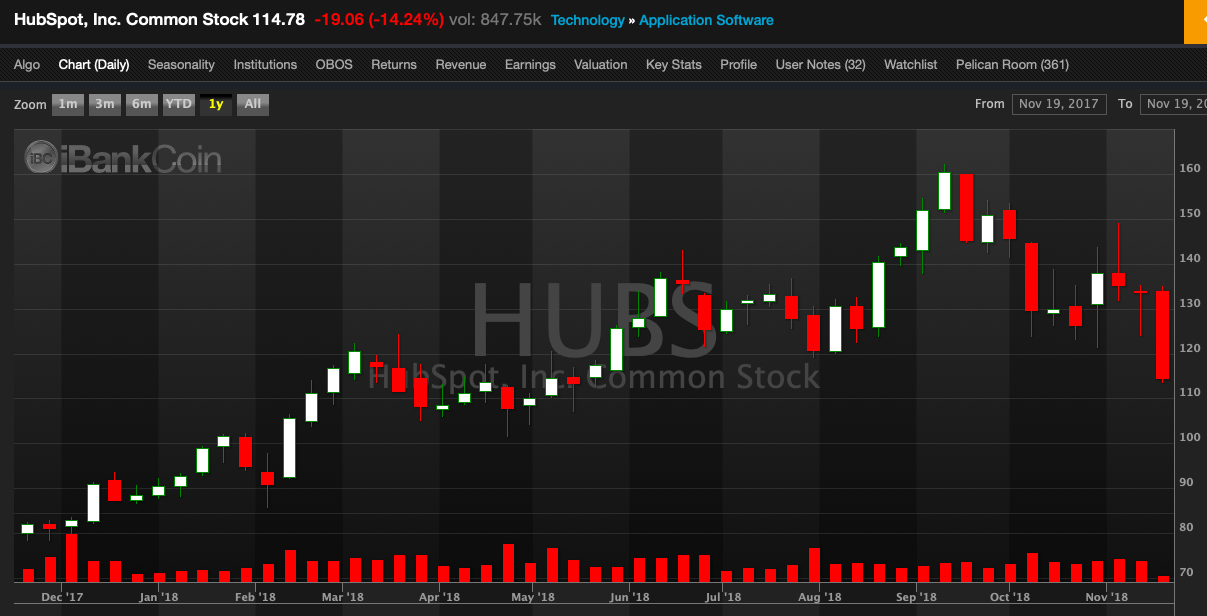The width and height of the screenshot is (1207, 616).
Task: Click the Nov '18 axis label
Action: point(1106,597)
